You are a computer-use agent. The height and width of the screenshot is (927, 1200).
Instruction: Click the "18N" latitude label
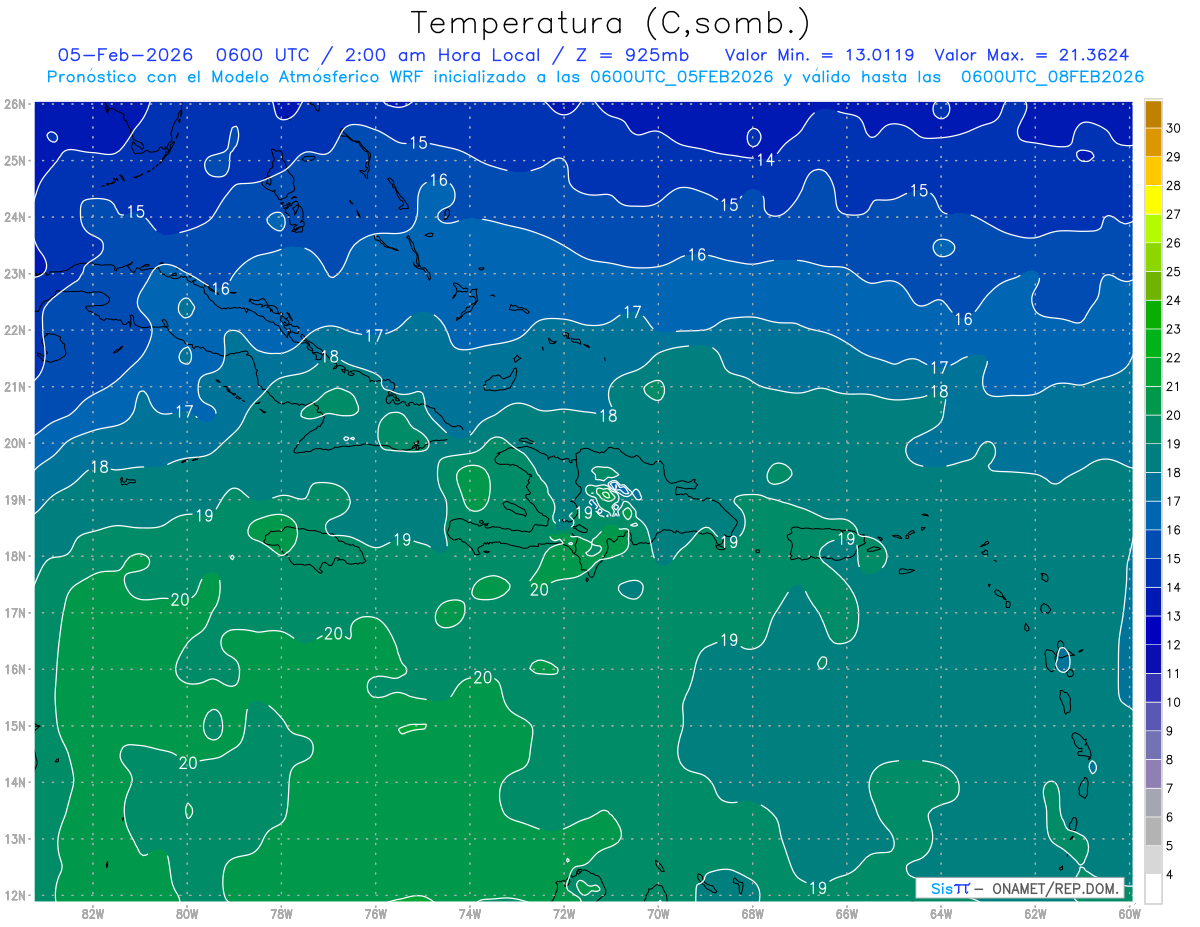point(15,556)
